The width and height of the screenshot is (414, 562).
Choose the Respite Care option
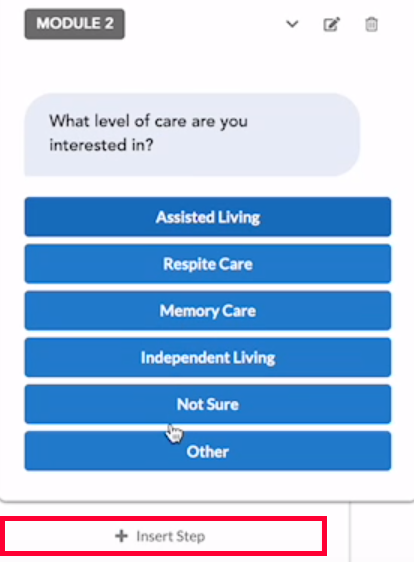208,264
